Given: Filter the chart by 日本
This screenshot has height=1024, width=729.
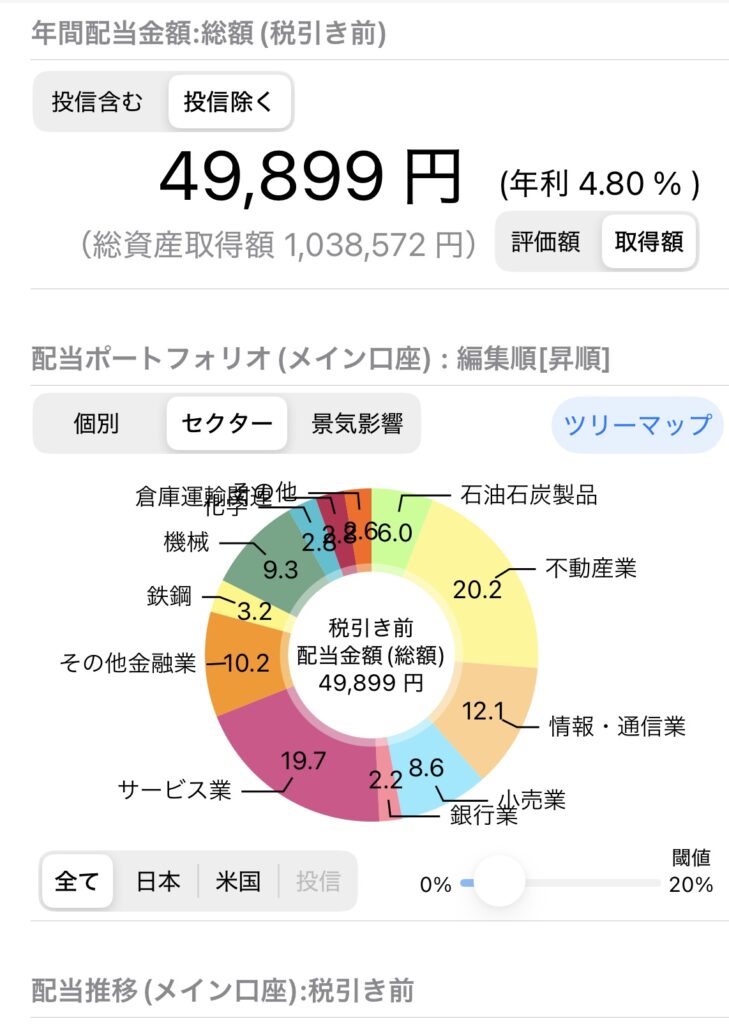Looking at the screenshot, I should tap(157, 881).
